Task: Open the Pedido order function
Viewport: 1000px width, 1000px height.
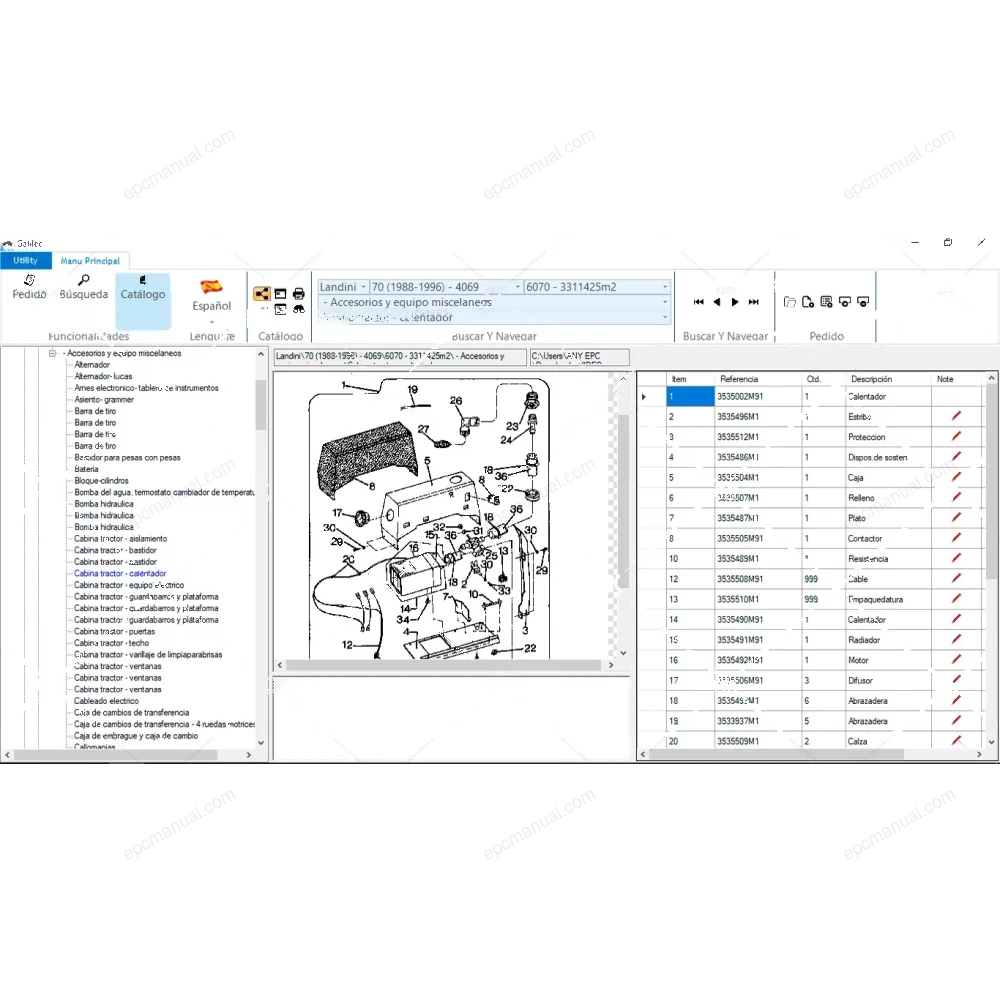Action: click(x=29, y=288)
